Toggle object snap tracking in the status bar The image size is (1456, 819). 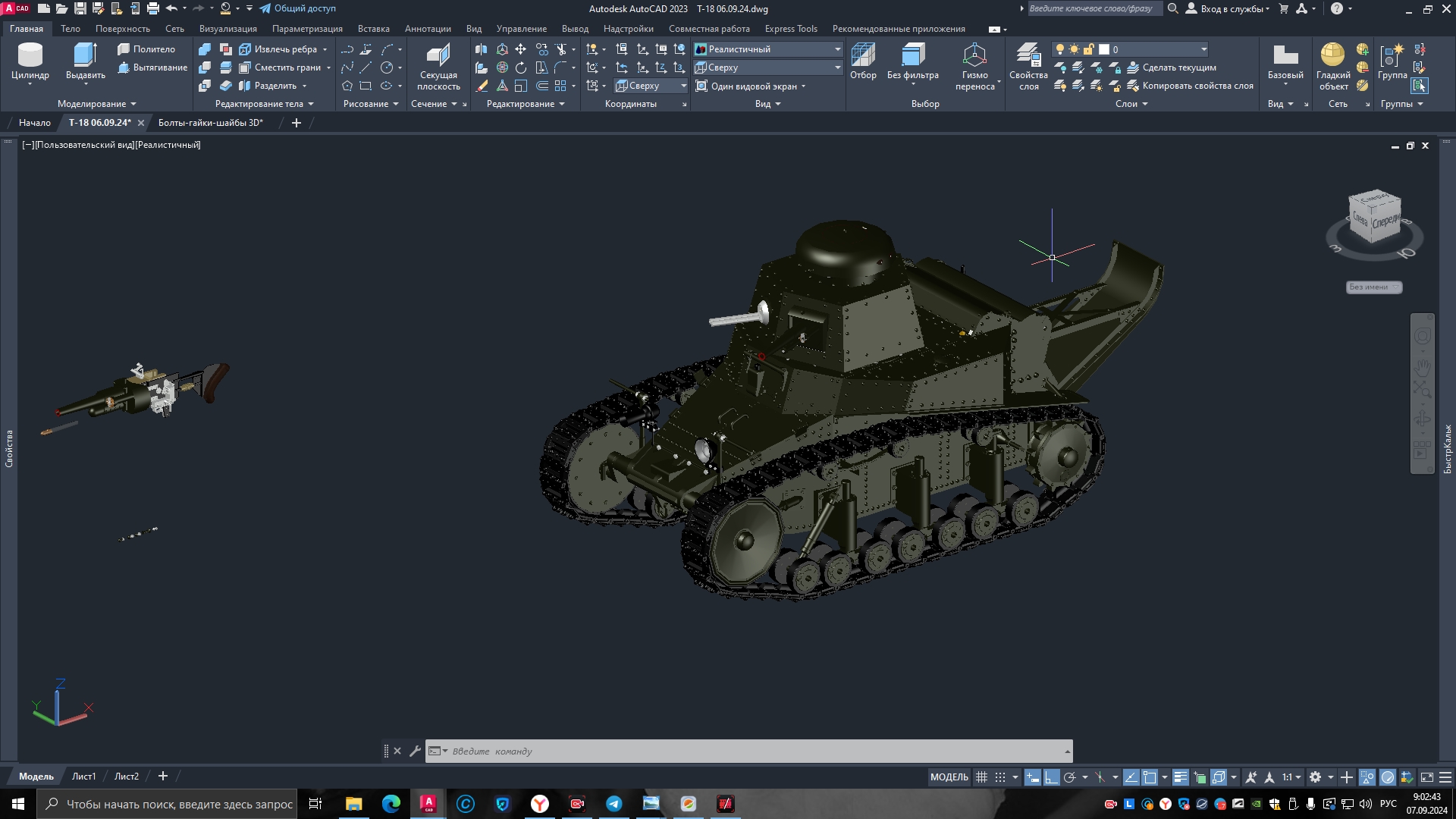pos(1131,777)
